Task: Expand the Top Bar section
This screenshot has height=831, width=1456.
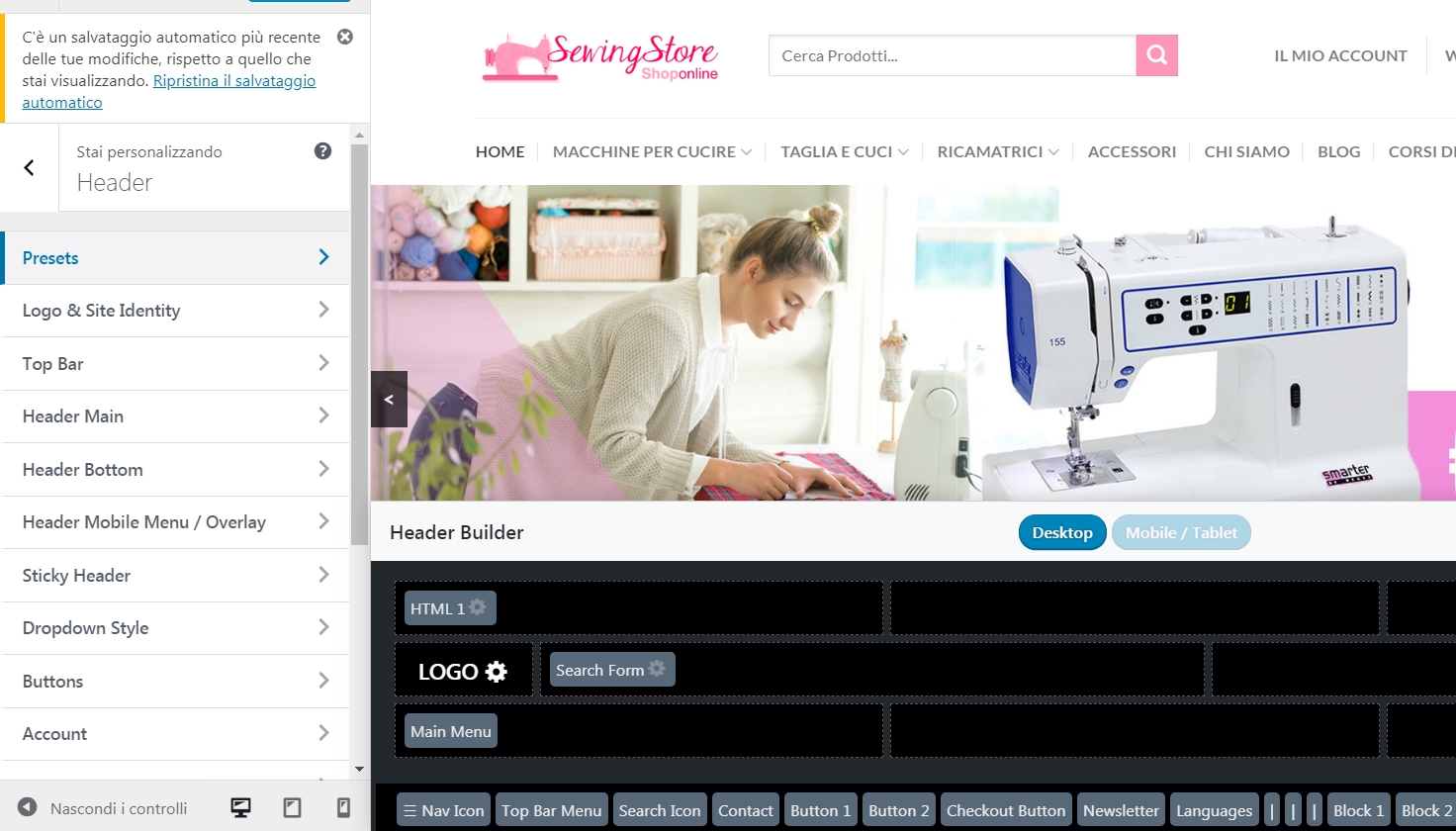Action: click(175, 364)
